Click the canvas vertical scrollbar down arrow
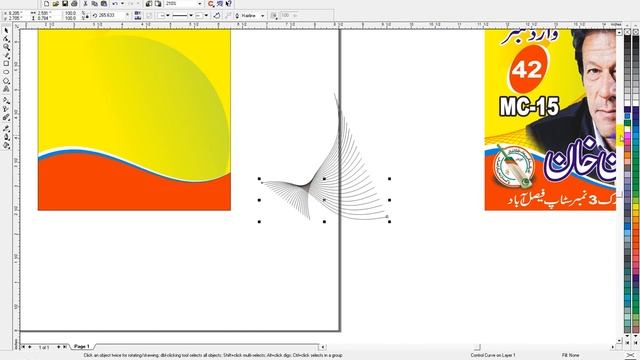The width and height of the screenshot is (640, 360). [619, 340]
